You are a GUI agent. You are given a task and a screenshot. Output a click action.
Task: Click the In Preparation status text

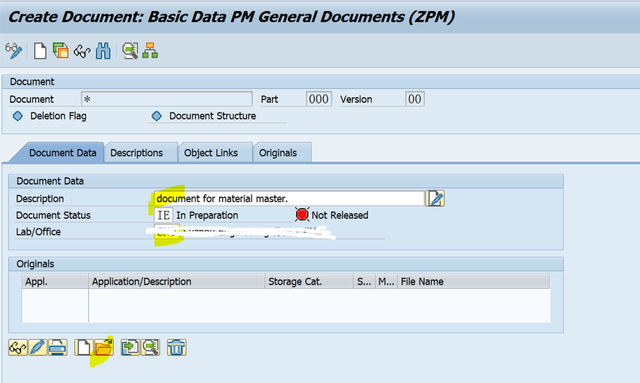(207, 215)
